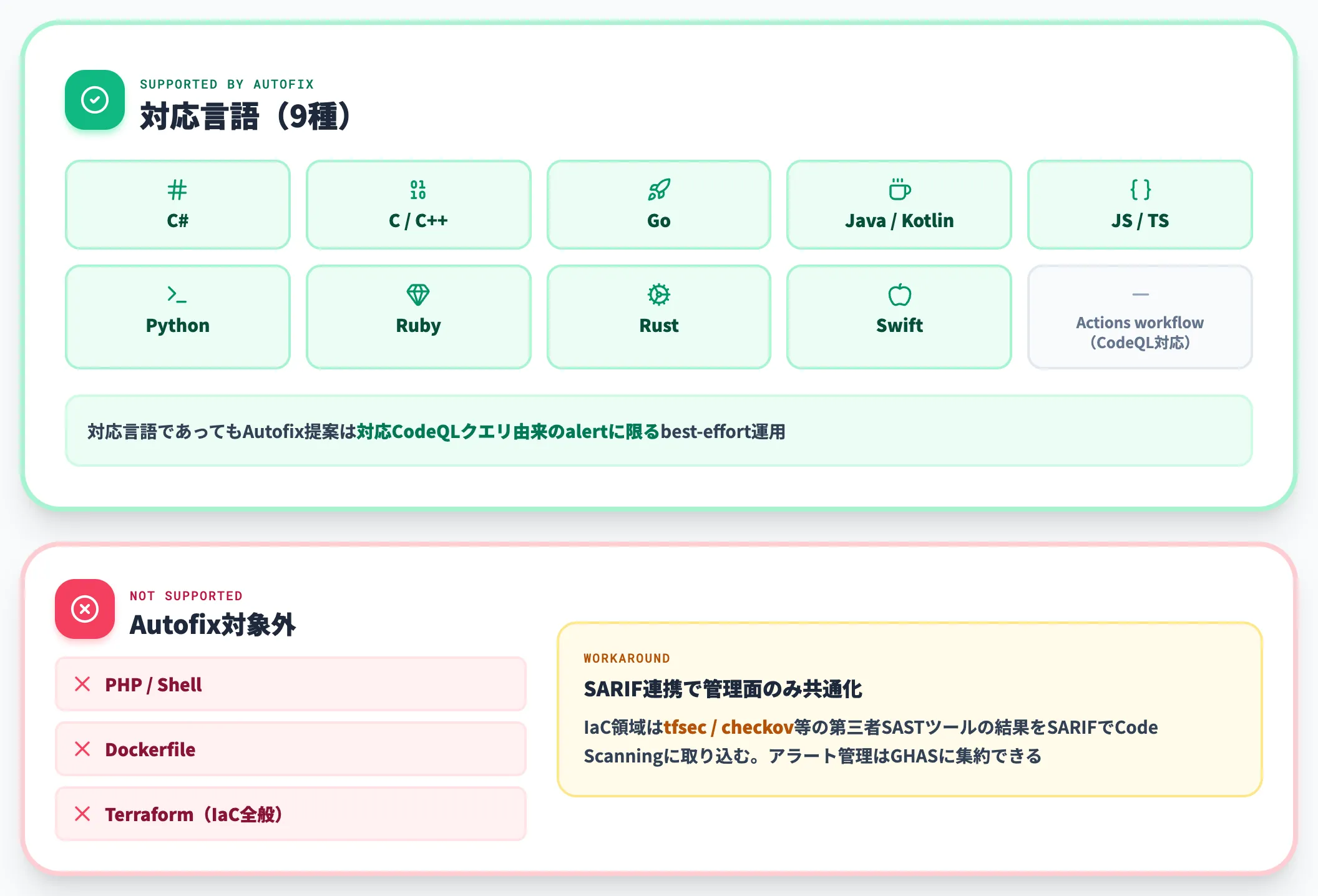Click the hash icon above C#

[x=177, y=190]
